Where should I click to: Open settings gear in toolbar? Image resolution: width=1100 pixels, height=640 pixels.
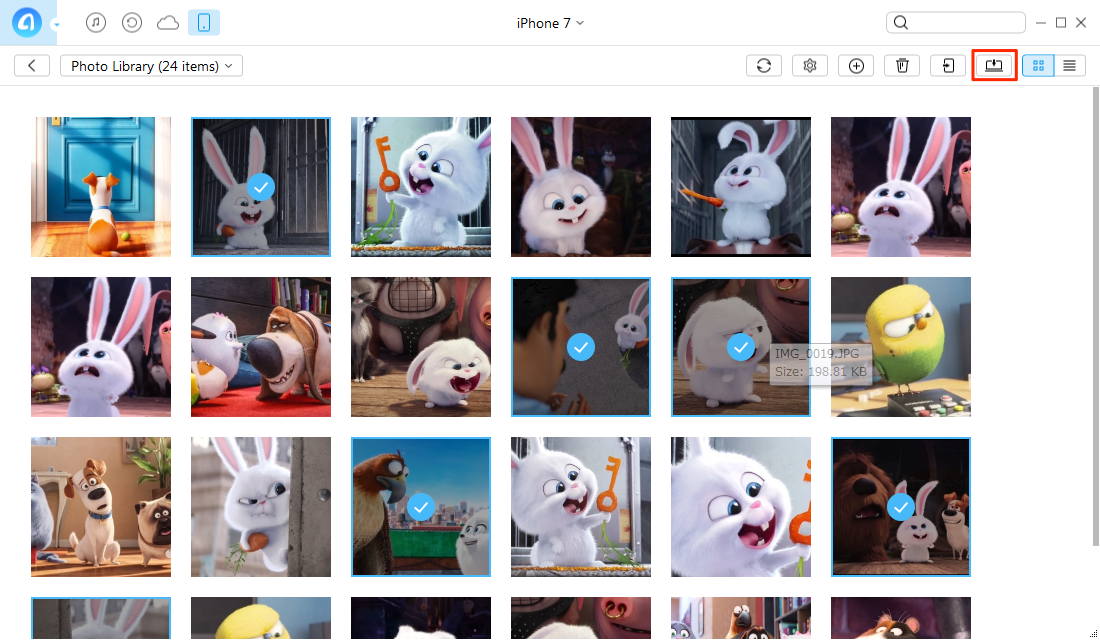pyautogui.click(x=810, y=66)
